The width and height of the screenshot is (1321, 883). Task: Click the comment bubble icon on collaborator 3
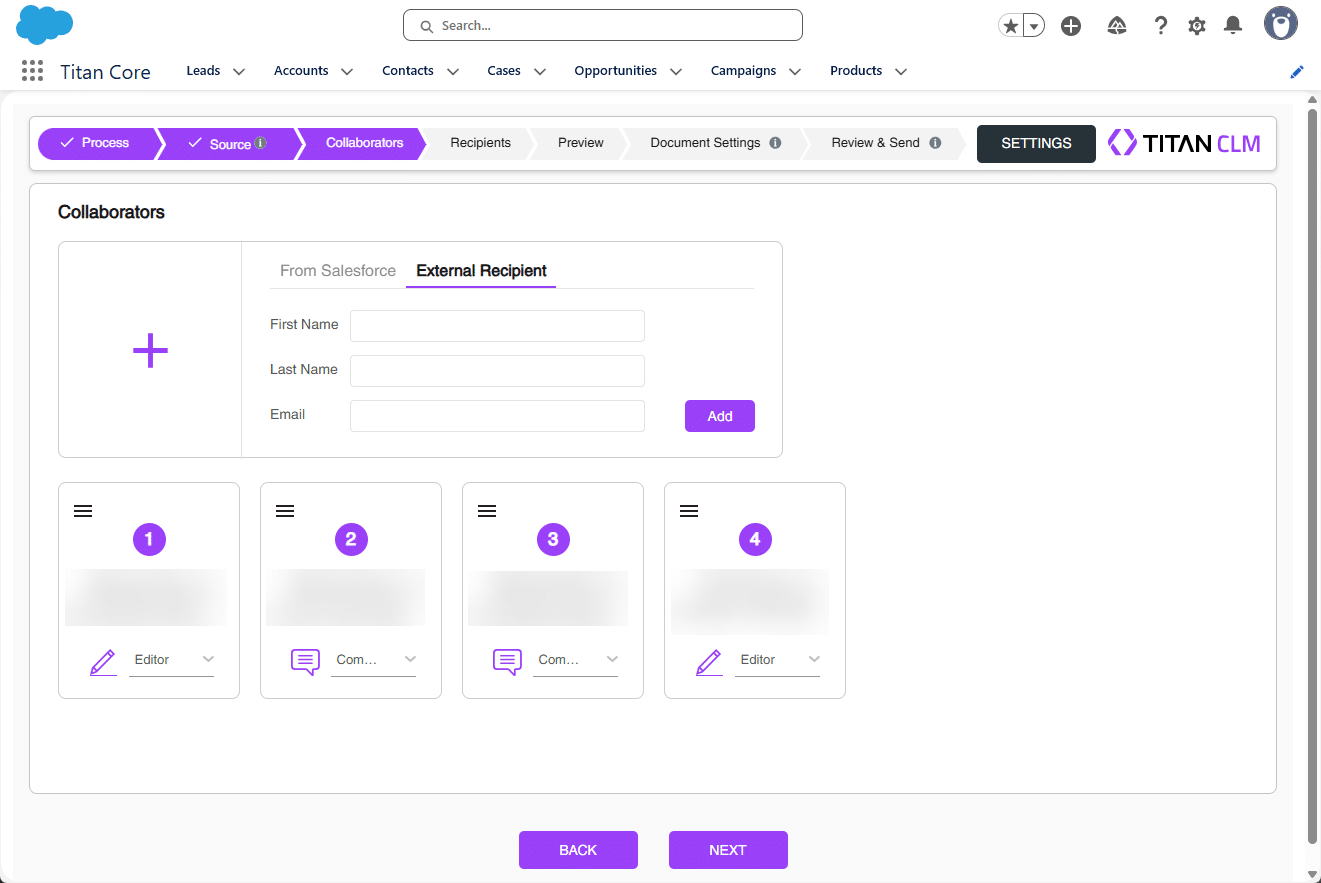click(x=507, y=661)
